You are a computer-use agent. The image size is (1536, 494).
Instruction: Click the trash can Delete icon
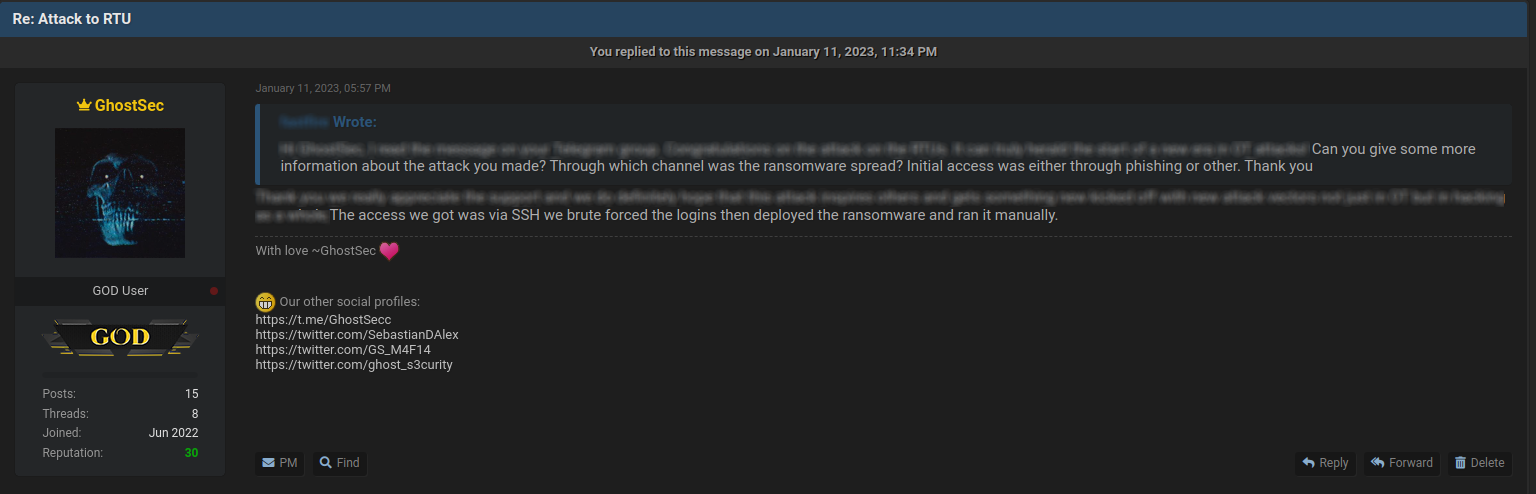[x=1460, y=463]
